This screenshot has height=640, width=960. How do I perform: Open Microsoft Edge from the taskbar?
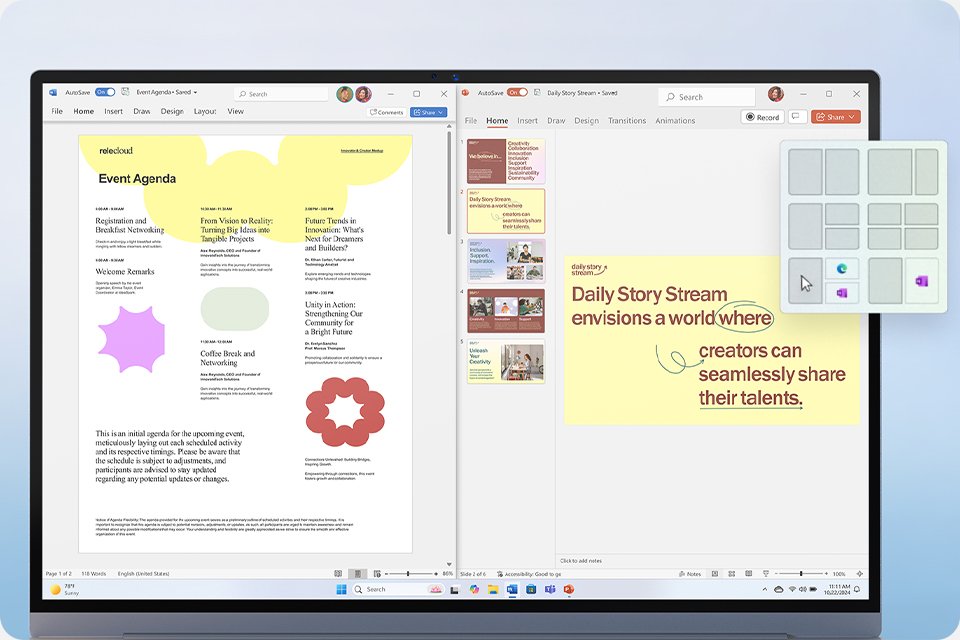point(475,589)
